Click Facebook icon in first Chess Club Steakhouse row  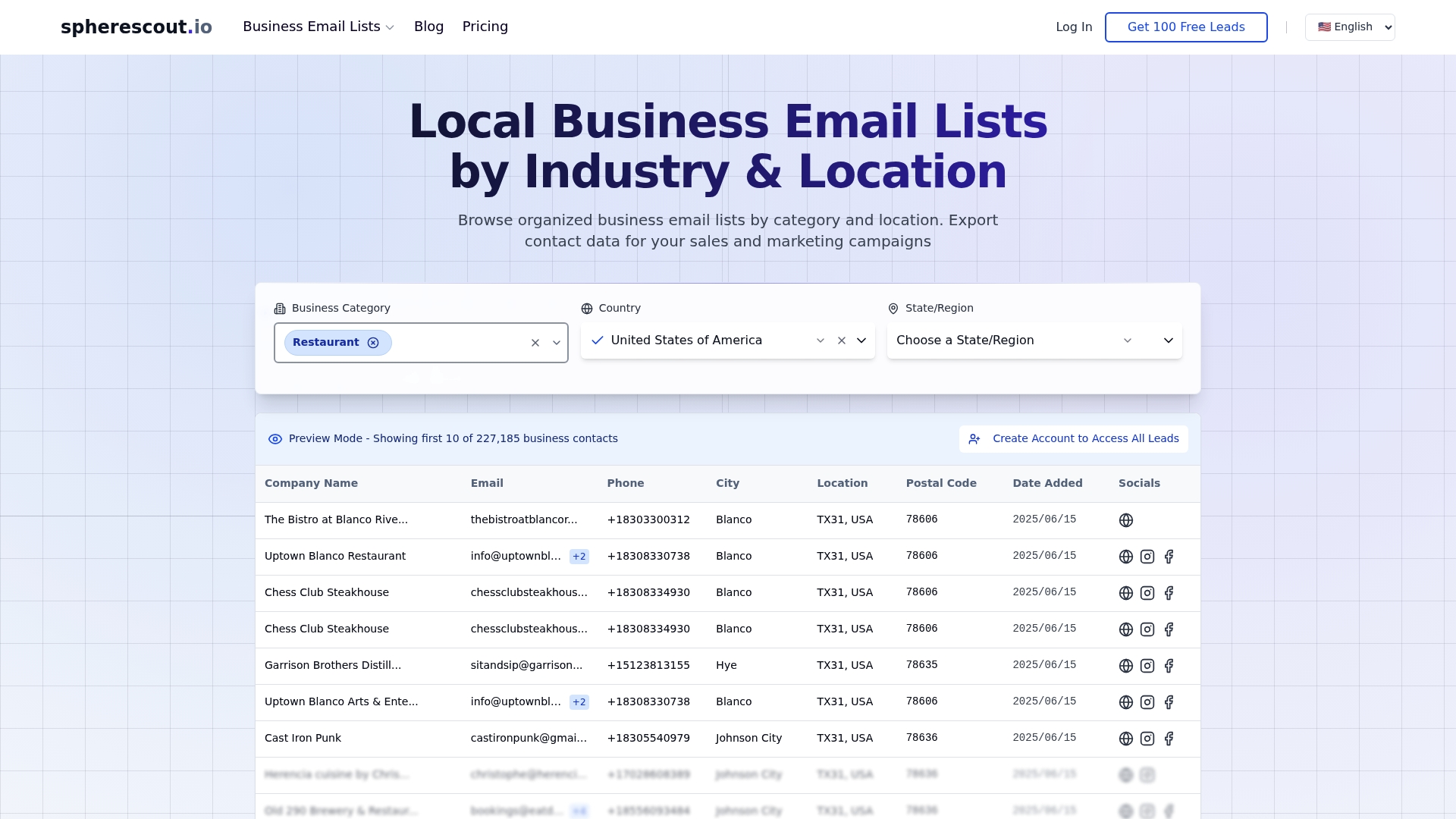pyautogui.click(x=1169, y=593)
